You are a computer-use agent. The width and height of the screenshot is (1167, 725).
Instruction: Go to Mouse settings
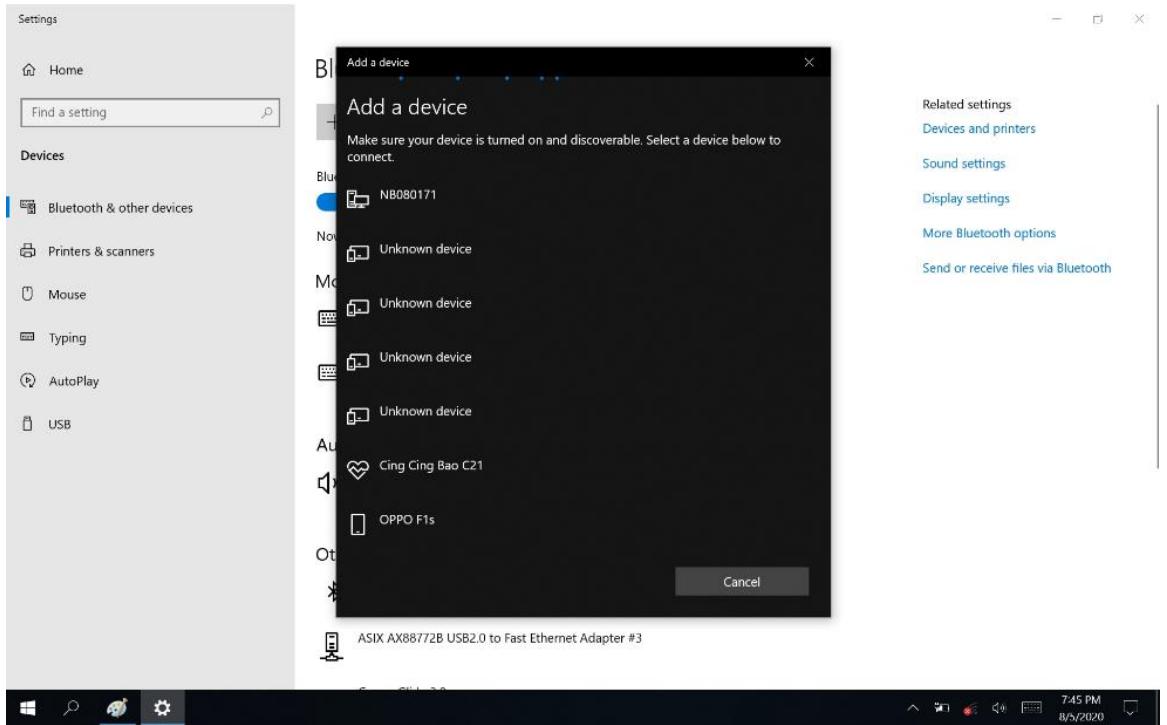coord(68,295)
